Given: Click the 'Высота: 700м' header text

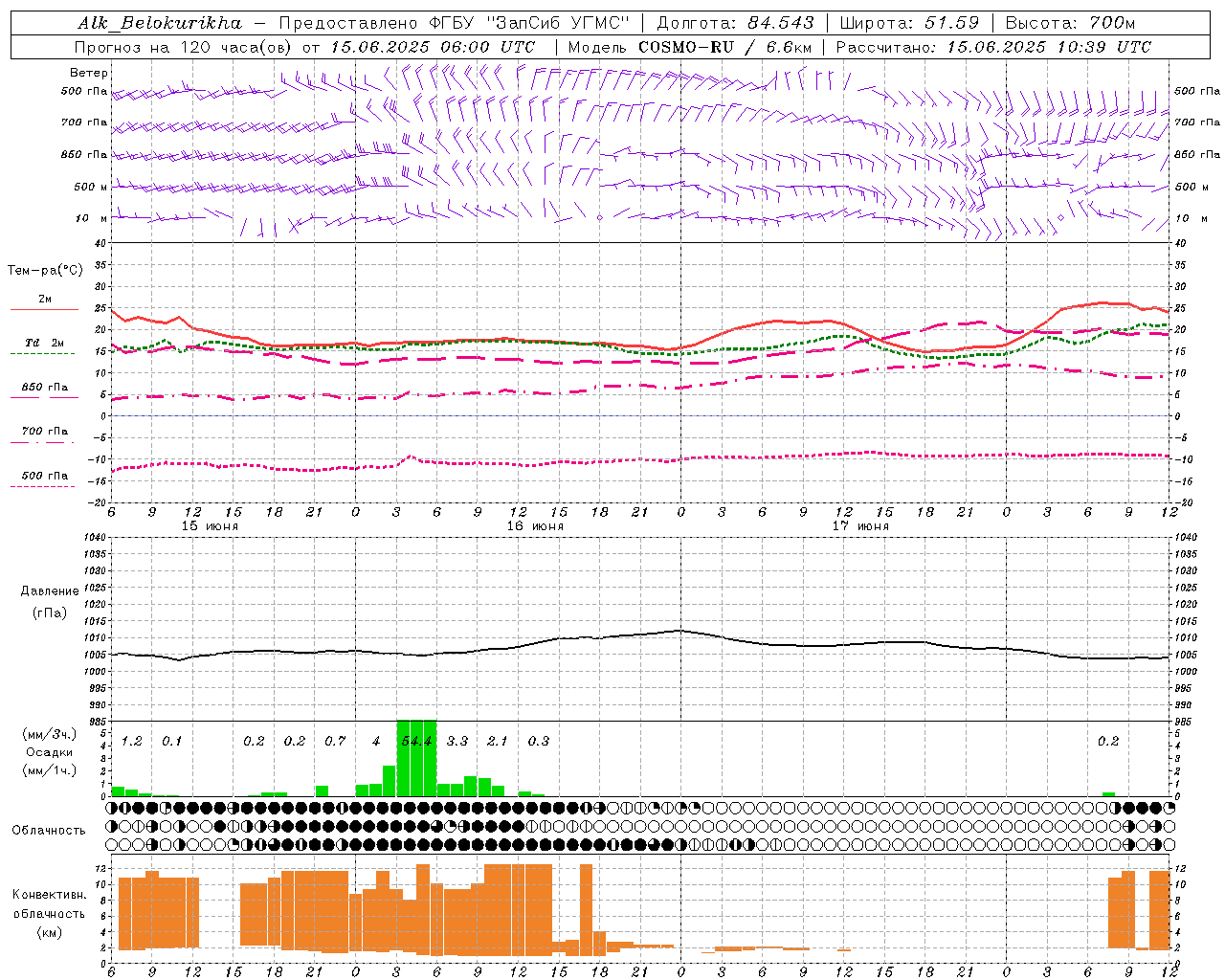Looking at the screenshot, I should (x=1070, y=23).
